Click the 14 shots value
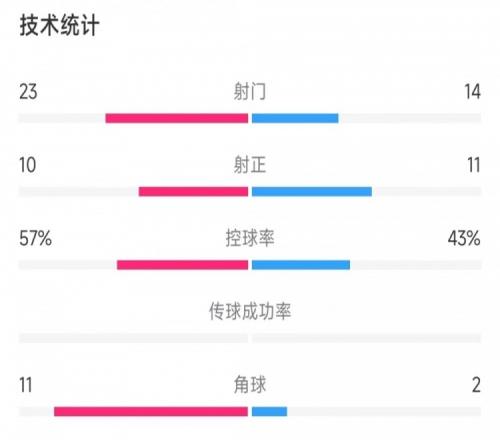This screenshot has width=500, height=440. click(473, 92)
